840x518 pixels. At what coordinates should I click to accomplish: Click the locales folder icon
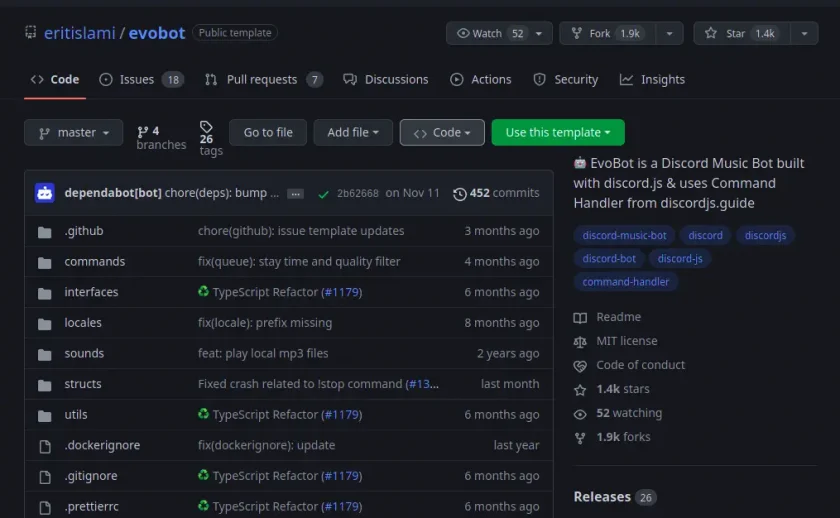tap(44, 324)
